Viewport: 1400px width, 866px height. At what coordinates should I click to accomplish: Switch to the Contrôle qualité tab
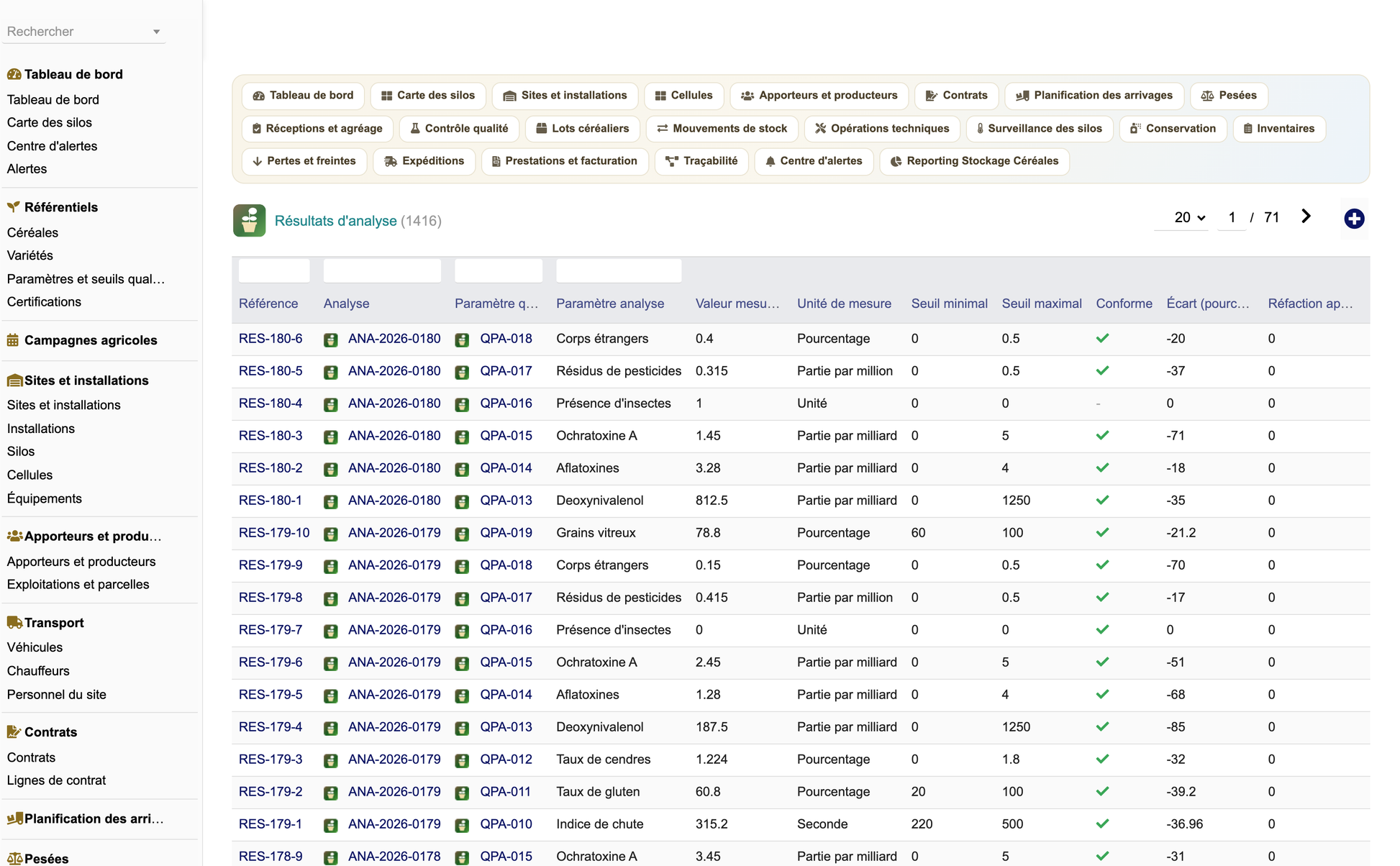[x=459, y=129]
